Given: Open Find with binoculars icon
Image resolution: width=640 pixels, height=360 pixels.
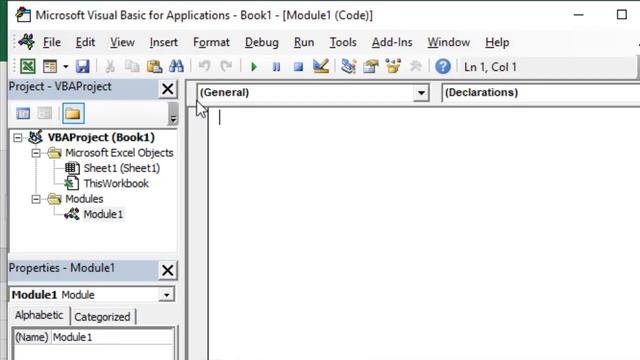Looking at the screenshot, I should (176, 66).
